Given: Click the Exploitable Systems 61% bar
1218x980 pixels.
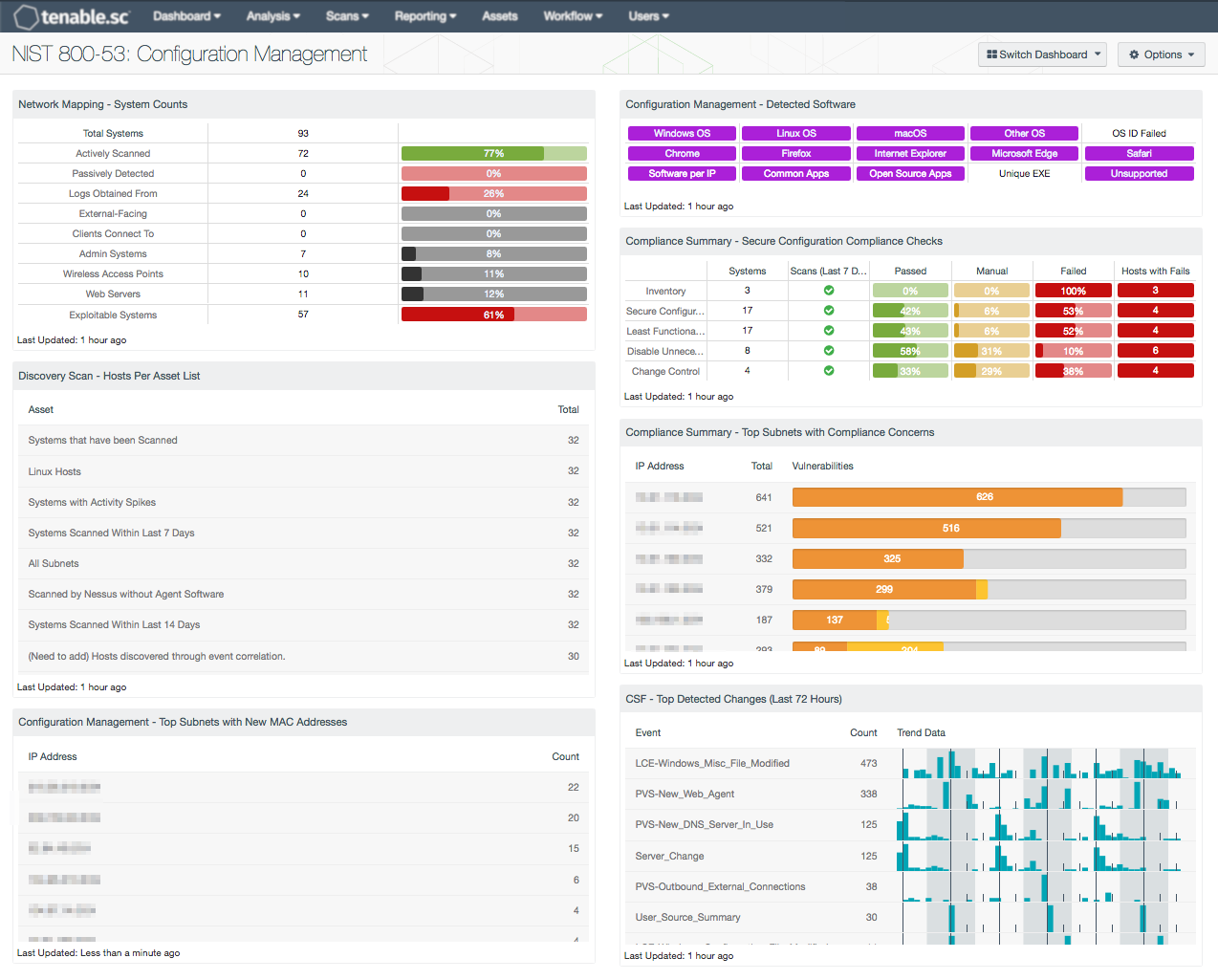Looking at the screenshot, I should coord(493,315).
